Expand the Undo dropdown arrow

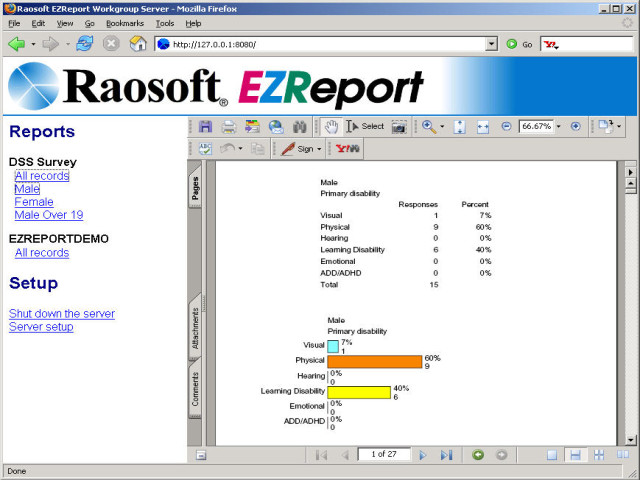[x=240, y=149]
